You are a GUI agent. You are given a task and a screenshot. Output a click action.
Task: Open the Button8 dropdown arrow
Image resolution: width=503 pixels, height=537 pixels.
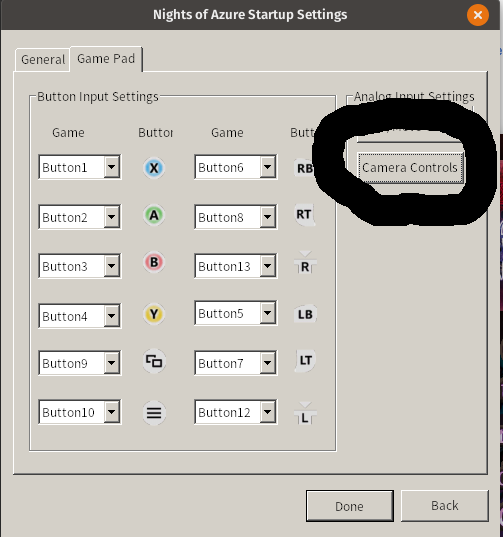pyautogui.click(x=268, y=217)
